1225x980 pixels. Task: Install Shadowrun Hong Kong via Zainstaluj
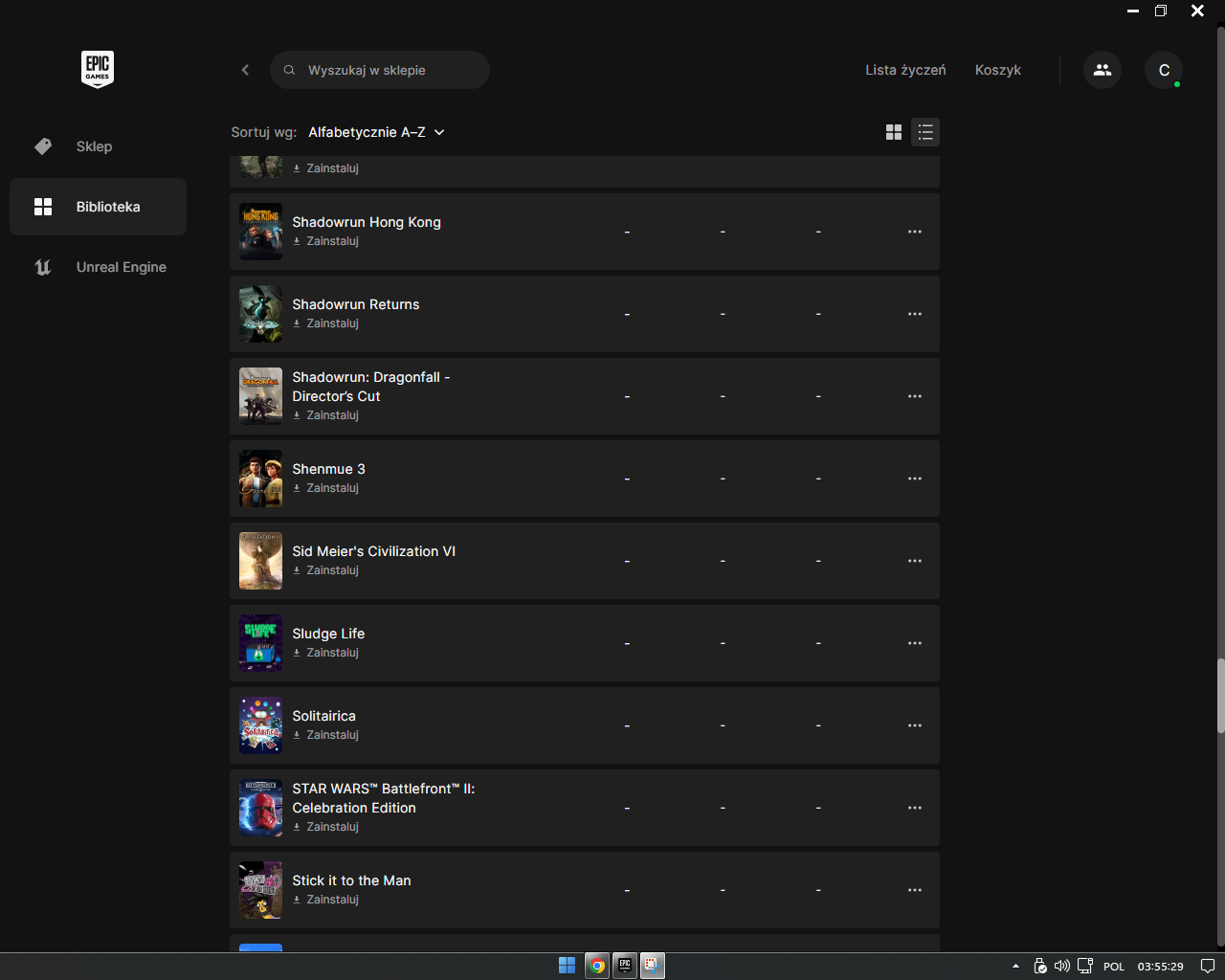tap(325, 241)
